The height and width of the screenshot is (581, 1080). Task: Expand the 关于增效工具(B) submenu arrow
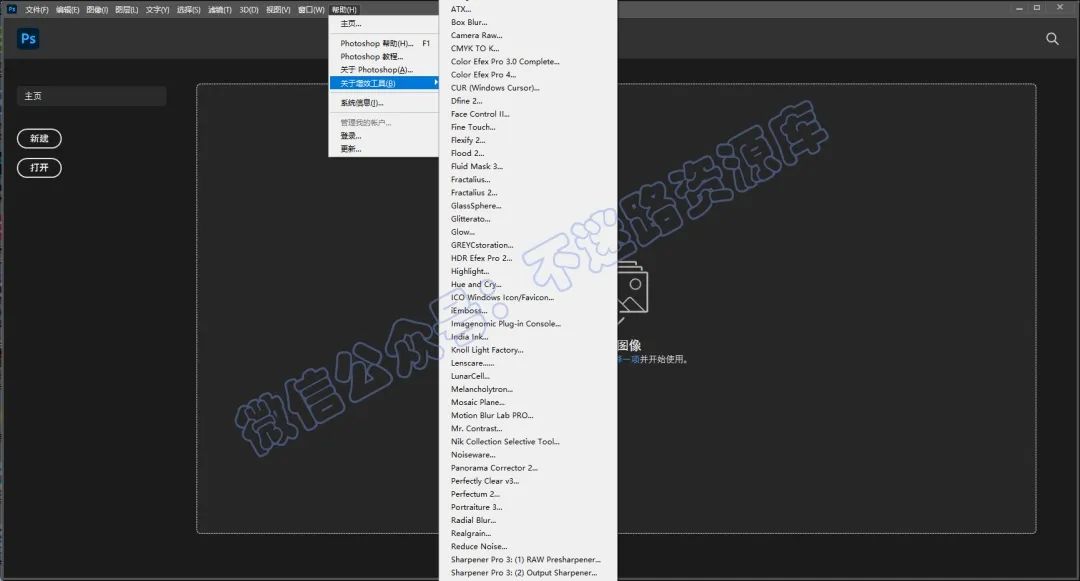(x=435, y=83)
